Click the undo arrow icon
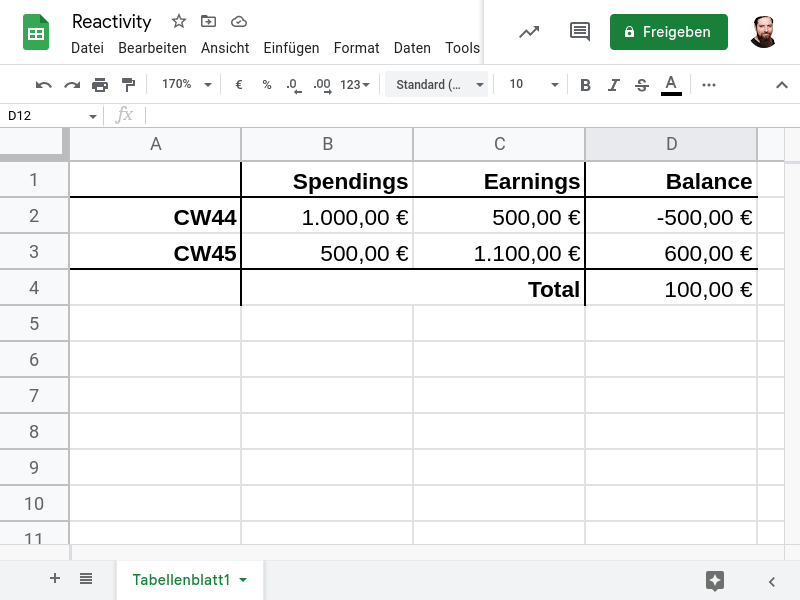This screenshot has width=800, height=600. 43,85
